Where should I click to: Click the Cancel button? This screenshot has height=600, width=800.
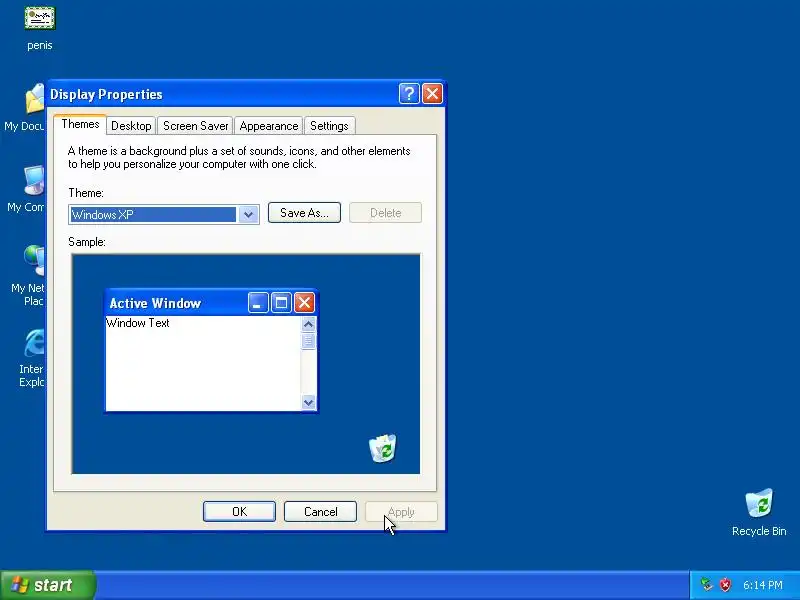pyautogui.click(x=320, y=512)
